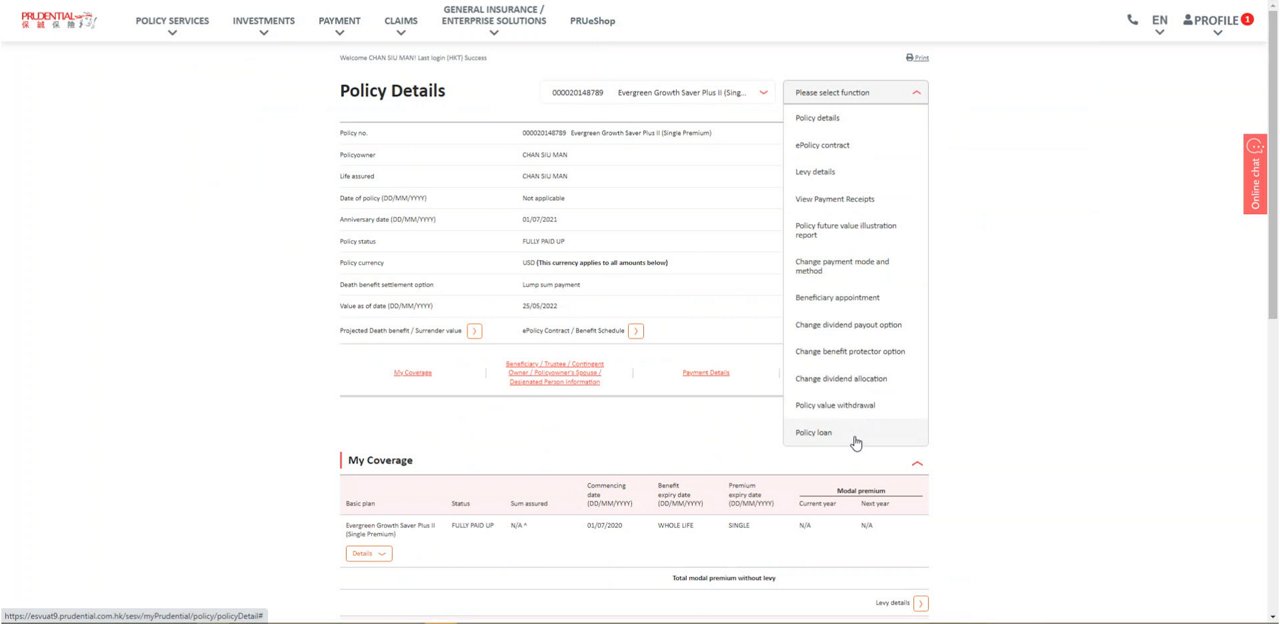Expand the coverage Details button
This screenshot has width=1280, height=624.
pyautogui.click(x=369, y=553)
